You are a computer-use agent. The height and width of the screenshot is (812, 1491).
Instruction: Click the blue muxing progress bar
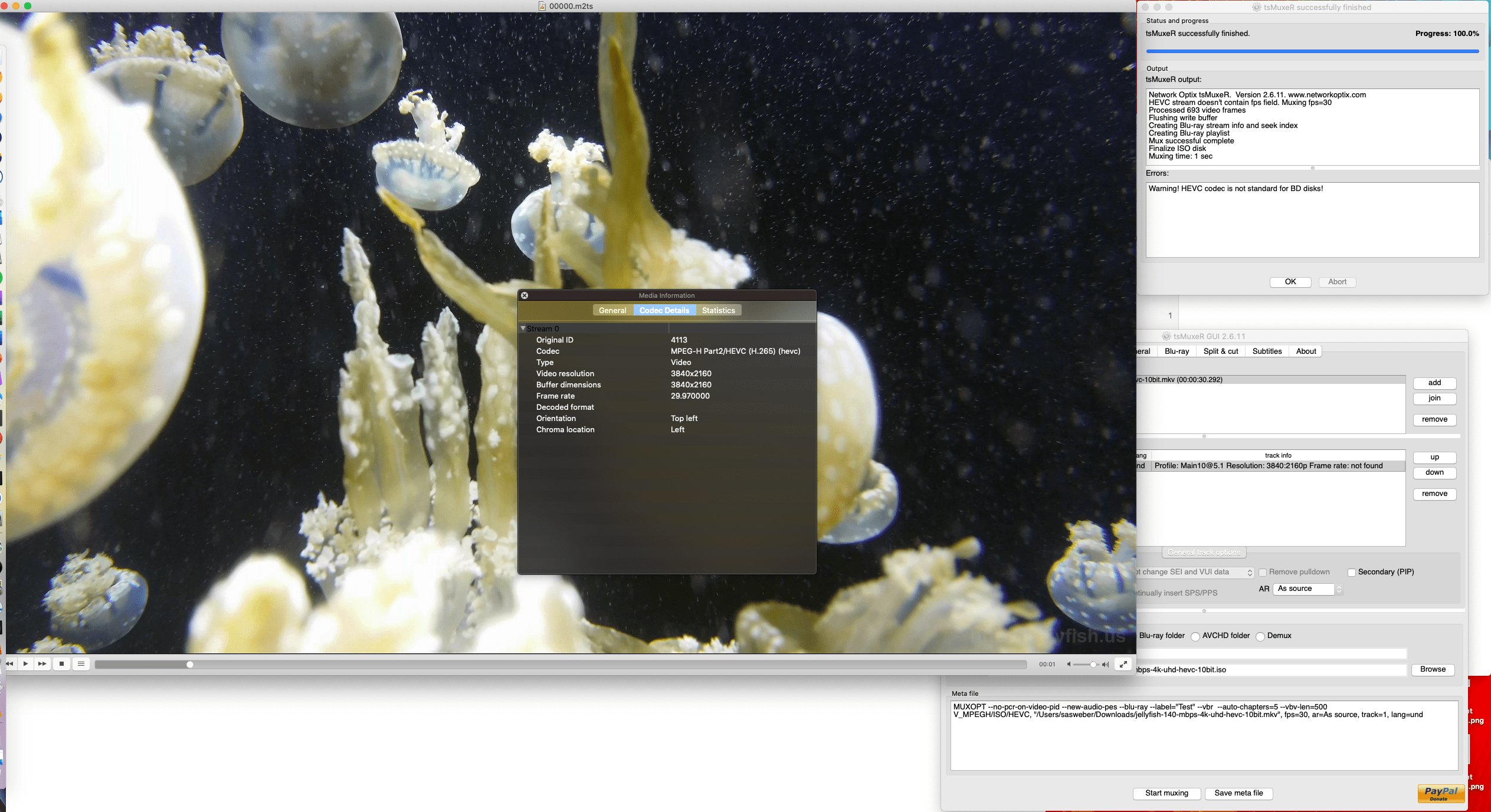click(x=1312, y=51)
